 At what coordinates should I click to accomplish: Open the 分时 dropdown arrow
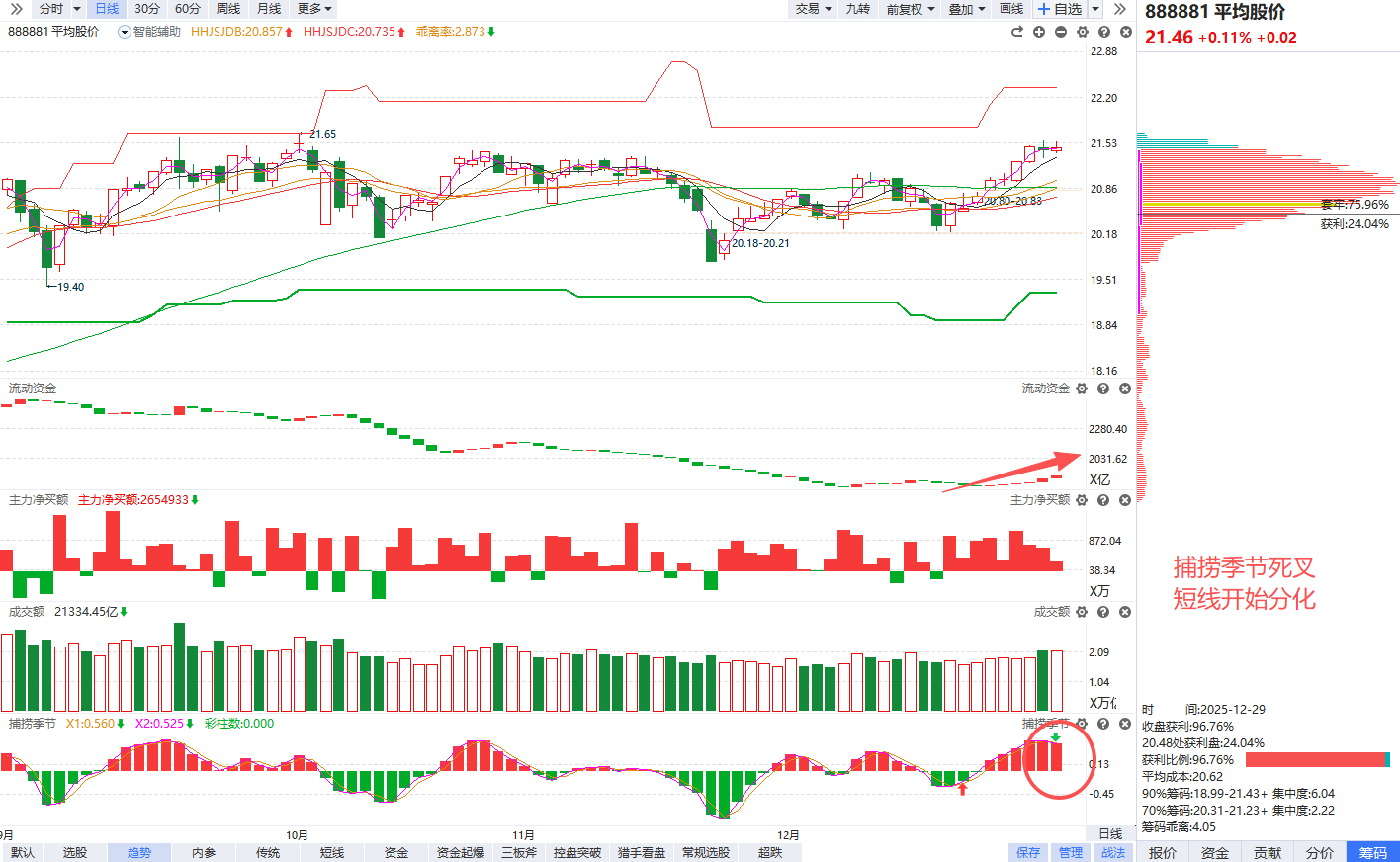pos(77,9)
